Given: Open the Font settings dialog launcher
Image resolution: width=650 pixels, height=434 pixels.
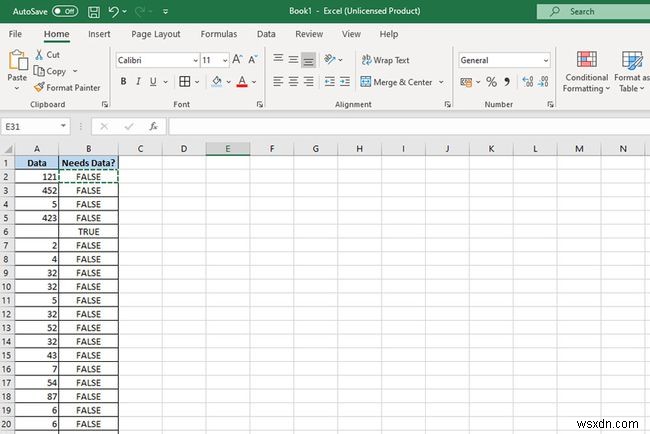Looking at the screenshot, I should pos(260,104).
